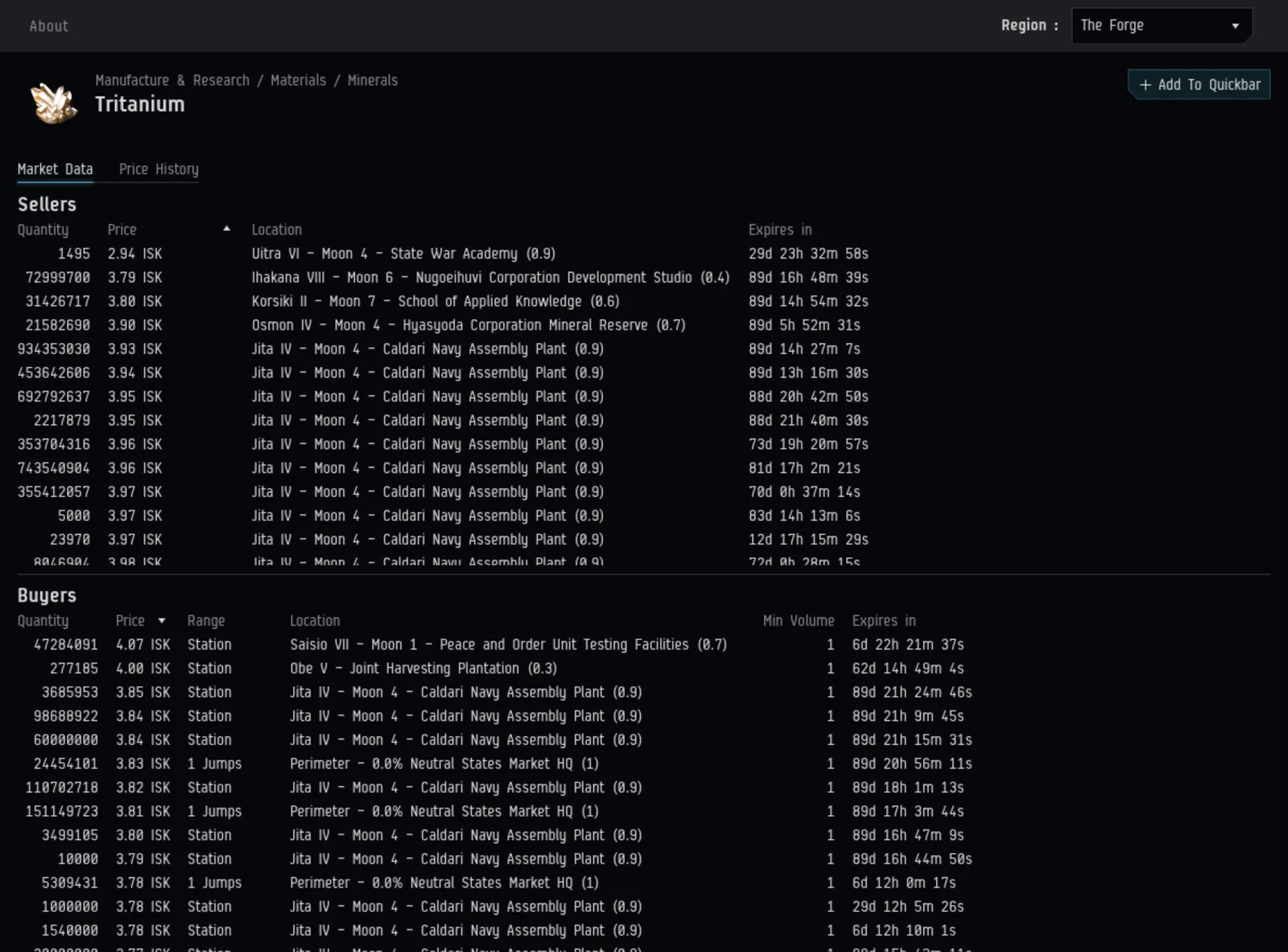The width and height of the screenshot is (1288, 952).
Task: Click buyer quantity 60000000
Action: click(66, 739)
